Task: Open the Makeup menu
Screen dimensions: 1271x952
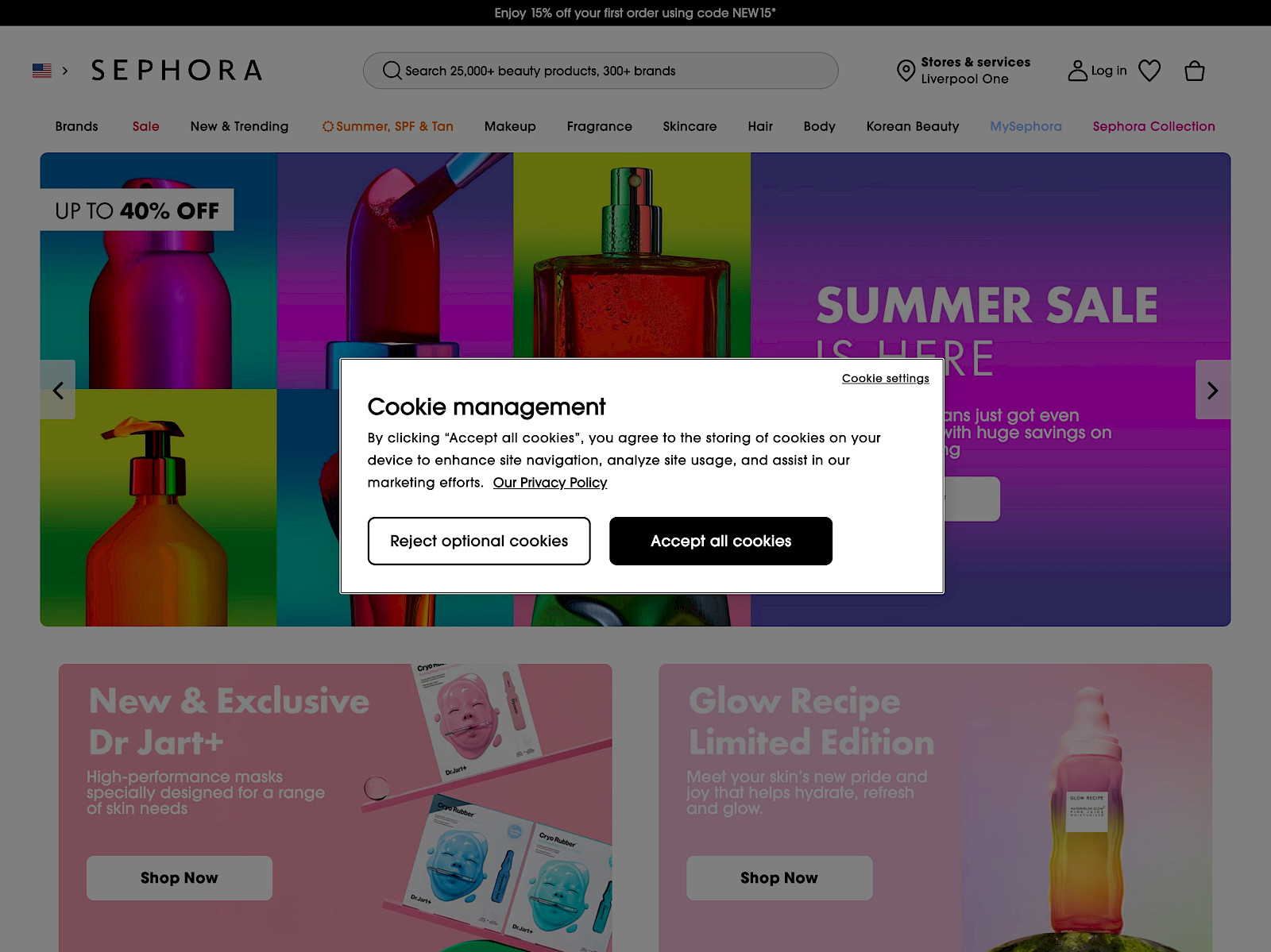Action: (510, 126)
